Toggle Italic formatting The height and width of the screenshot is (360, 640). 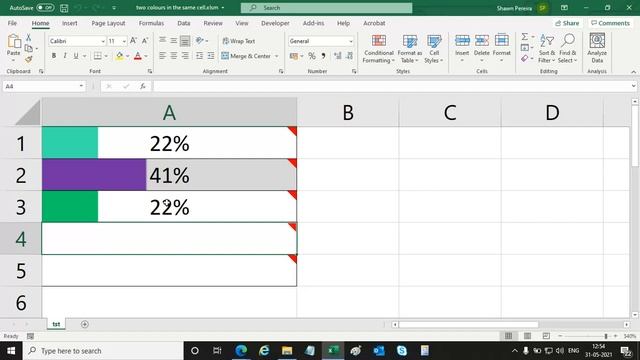64,56
